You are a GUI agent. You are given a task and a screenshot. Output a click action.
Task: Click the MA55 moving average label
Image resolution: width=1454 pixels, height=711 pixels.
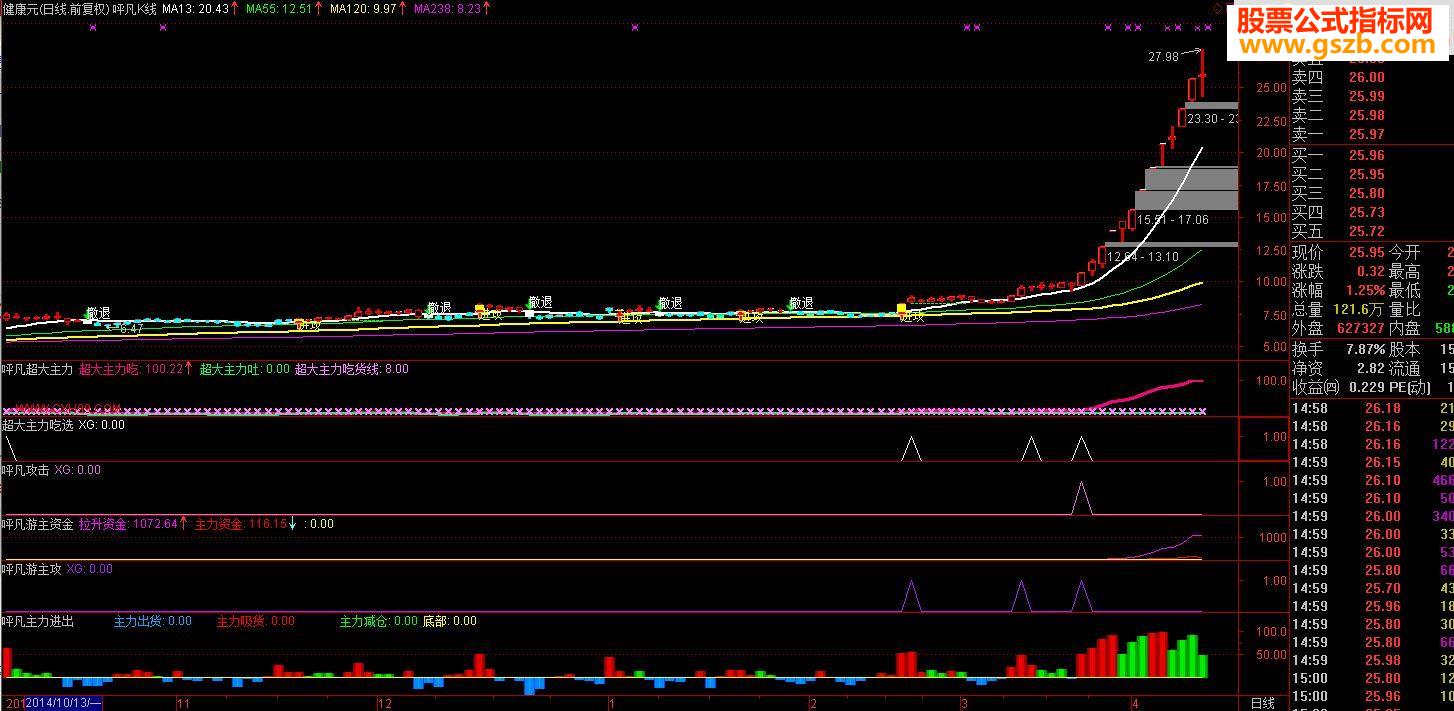point(279,7)
